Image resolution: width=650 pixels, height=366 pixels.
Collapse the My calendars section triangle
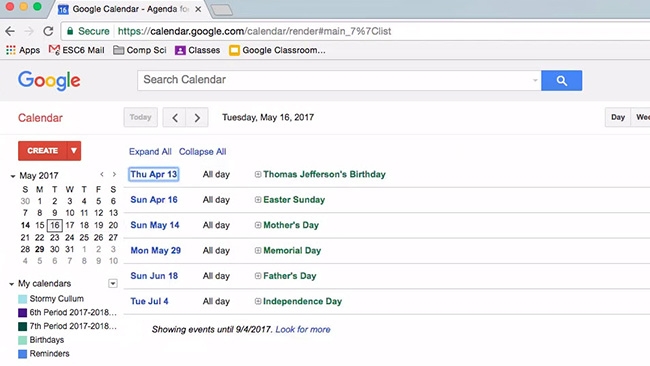[x=12, y=284]
